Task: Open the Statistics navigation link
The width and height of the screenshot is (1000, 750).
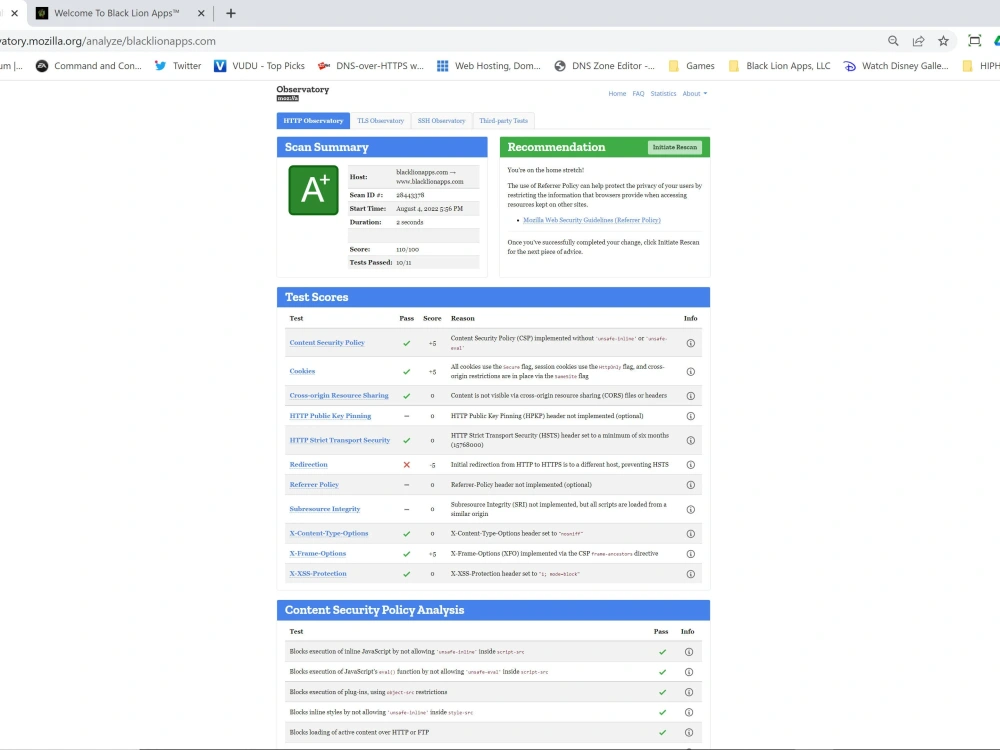Action: 663,94
